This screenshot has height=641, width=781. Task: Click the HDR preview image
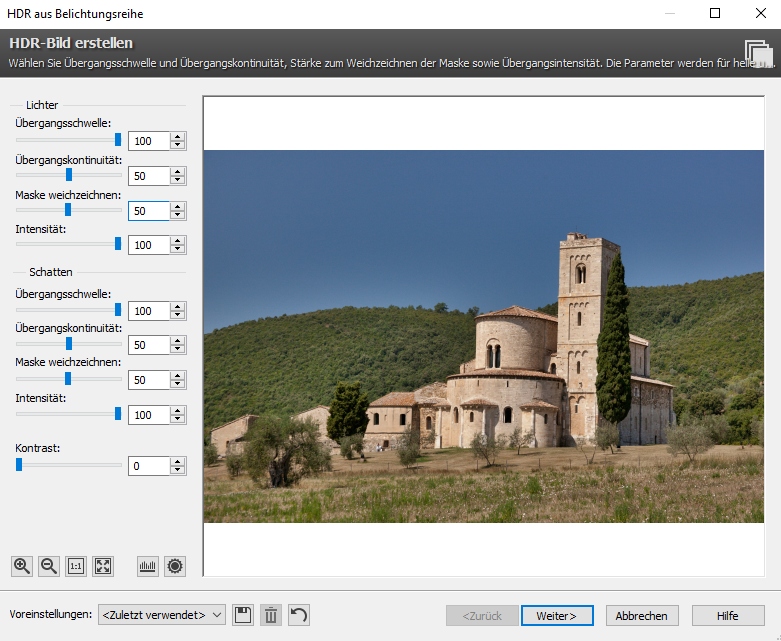click(x=484, y=336)
